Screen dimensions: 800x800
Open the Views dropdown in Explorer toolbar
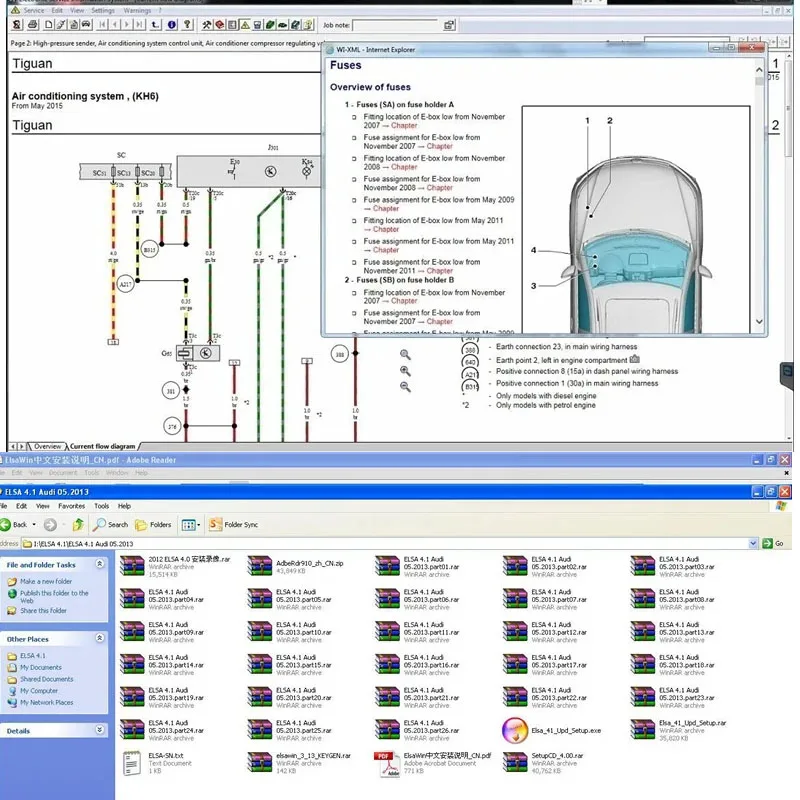click(x=191, y=524)
